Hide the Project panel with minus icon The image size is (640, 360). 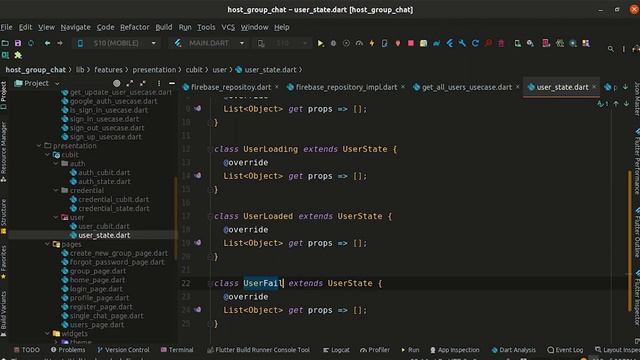[x=172, y=83]
